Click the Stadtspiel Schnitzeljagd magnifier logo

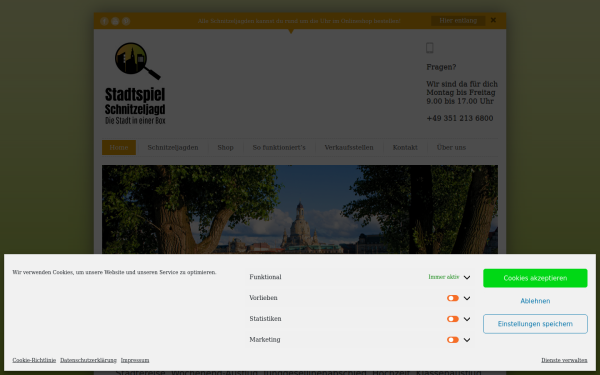[x=135, y=83]
